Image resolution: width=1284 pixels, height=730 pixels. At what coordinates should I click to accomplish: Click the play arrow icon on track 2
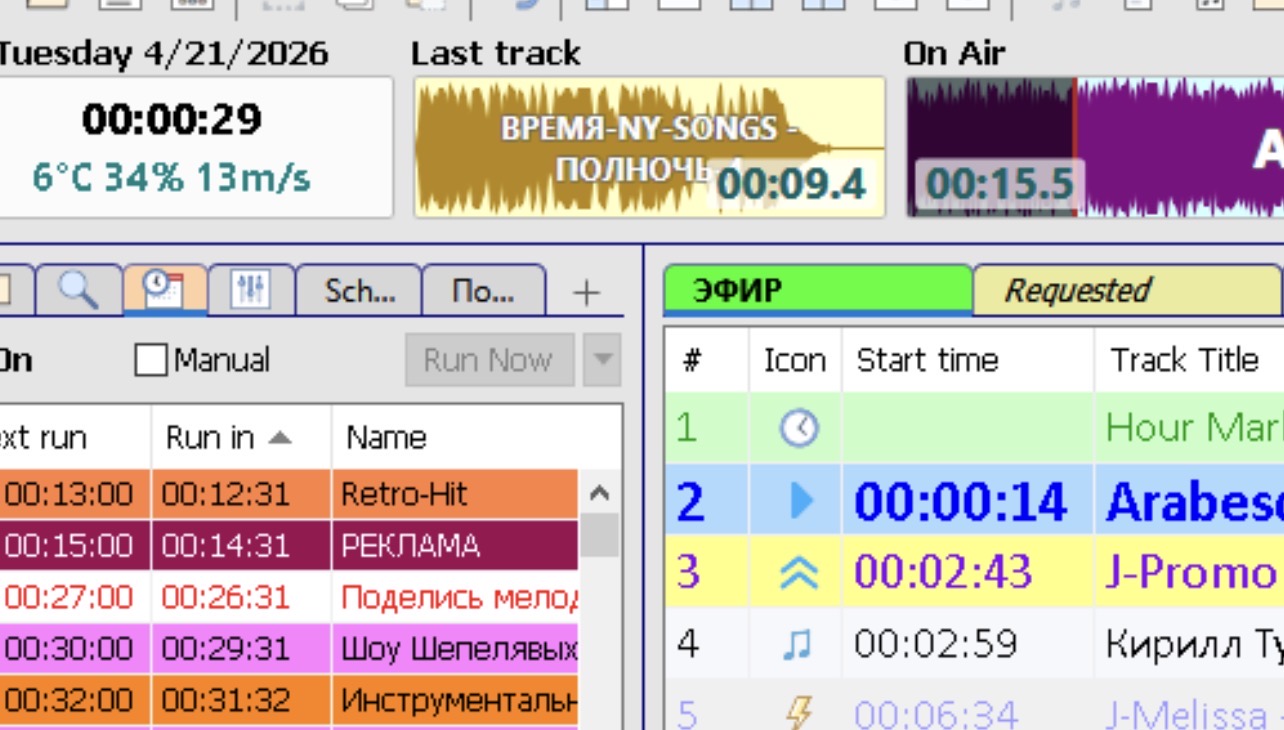[x=800, y=500]
